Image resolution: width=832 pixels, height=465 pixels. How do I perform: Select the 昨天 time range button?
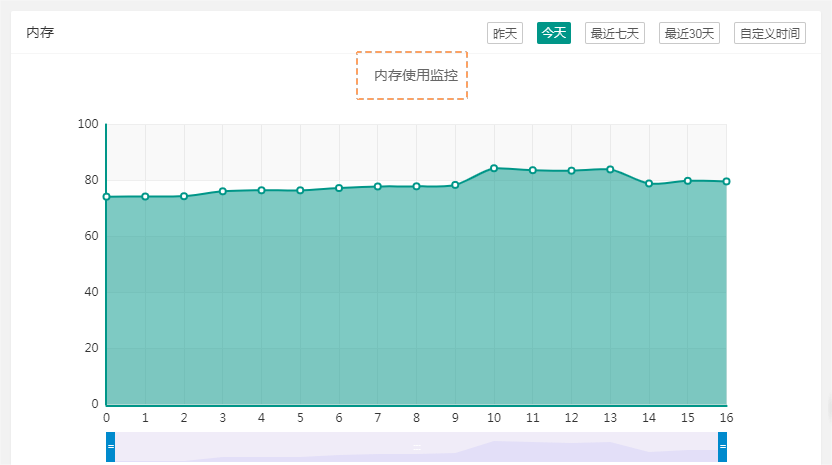click(x=504, y=33)
